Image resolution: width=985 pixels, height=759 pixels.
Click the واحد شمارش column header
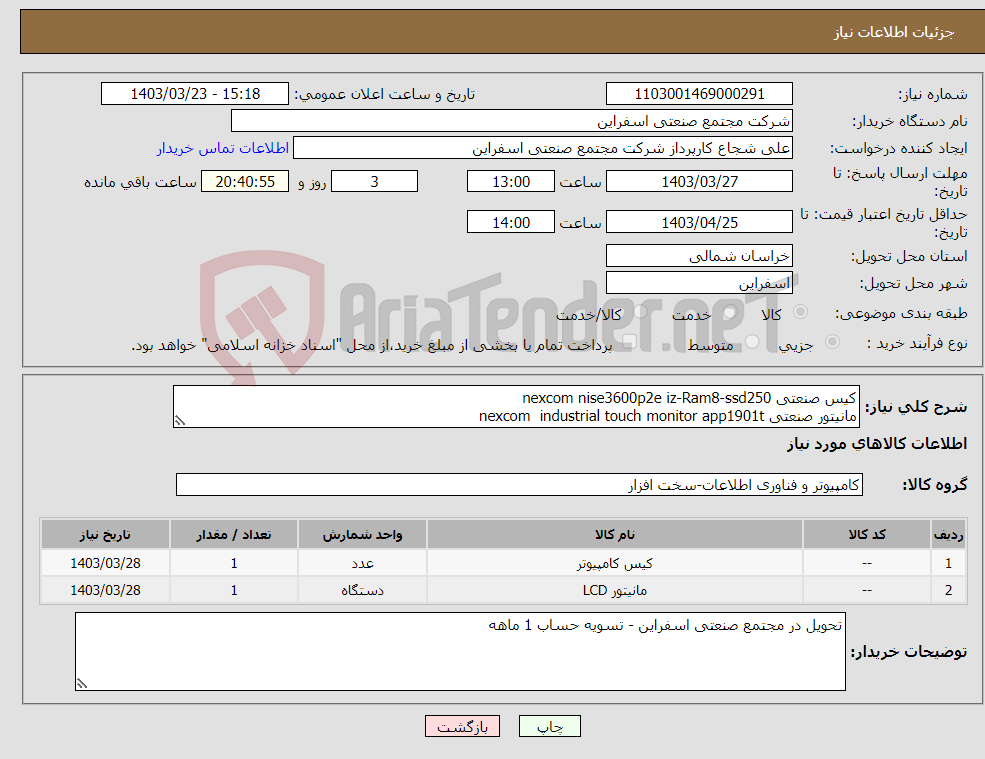click(362, 535)
